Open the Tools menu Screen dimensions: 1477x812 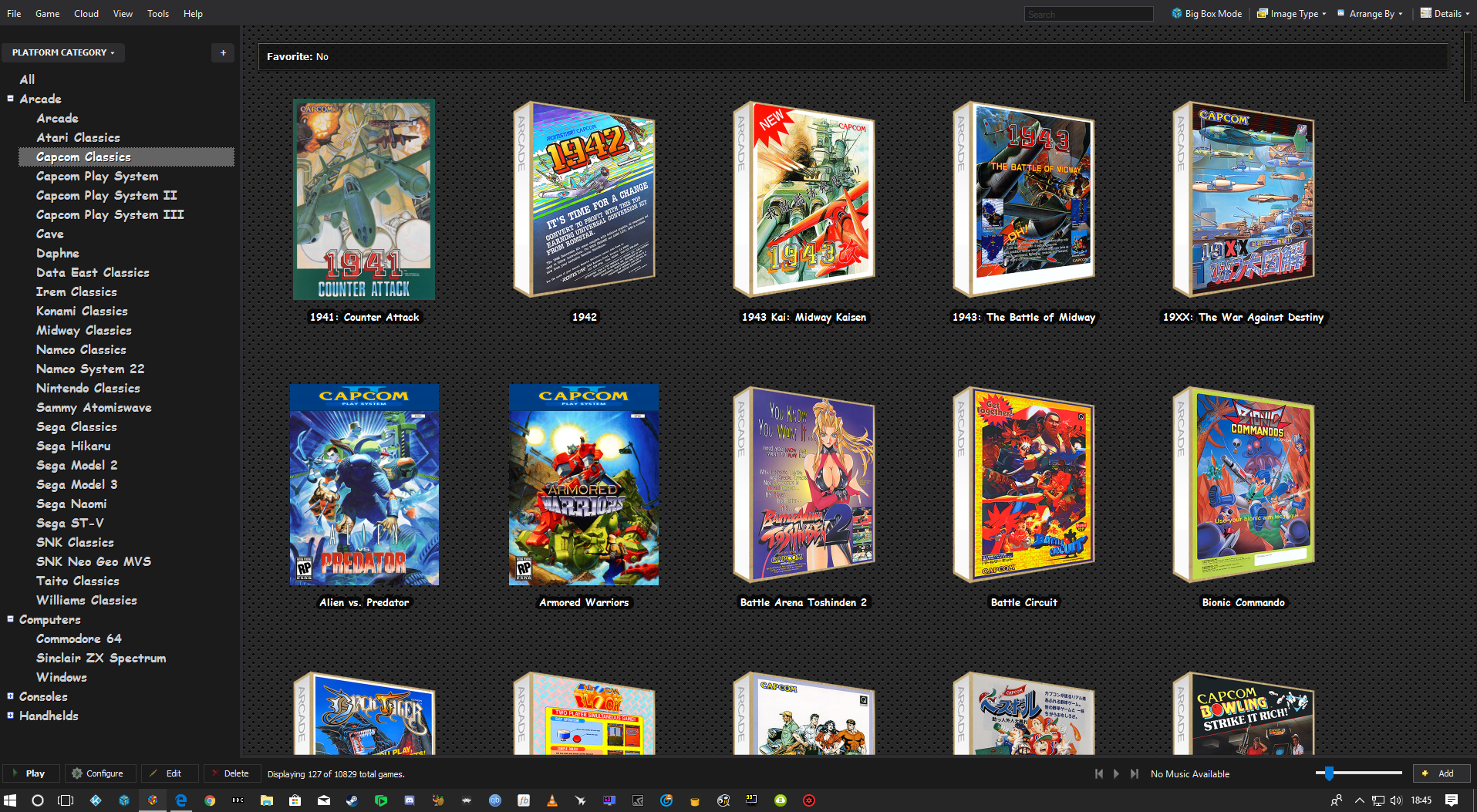pos(158,13)
